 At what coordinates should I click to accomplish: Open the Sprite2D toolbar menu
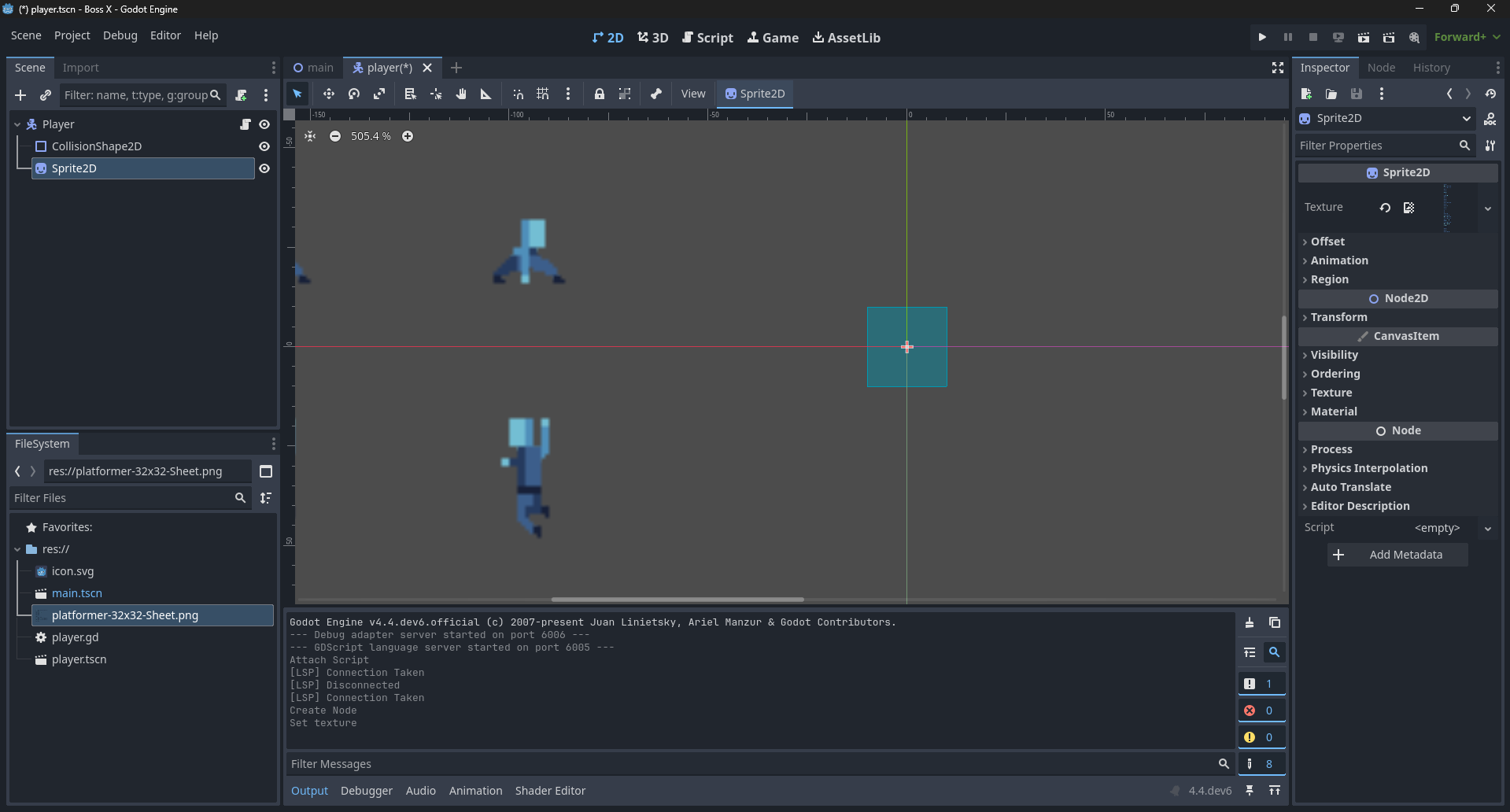755,94
